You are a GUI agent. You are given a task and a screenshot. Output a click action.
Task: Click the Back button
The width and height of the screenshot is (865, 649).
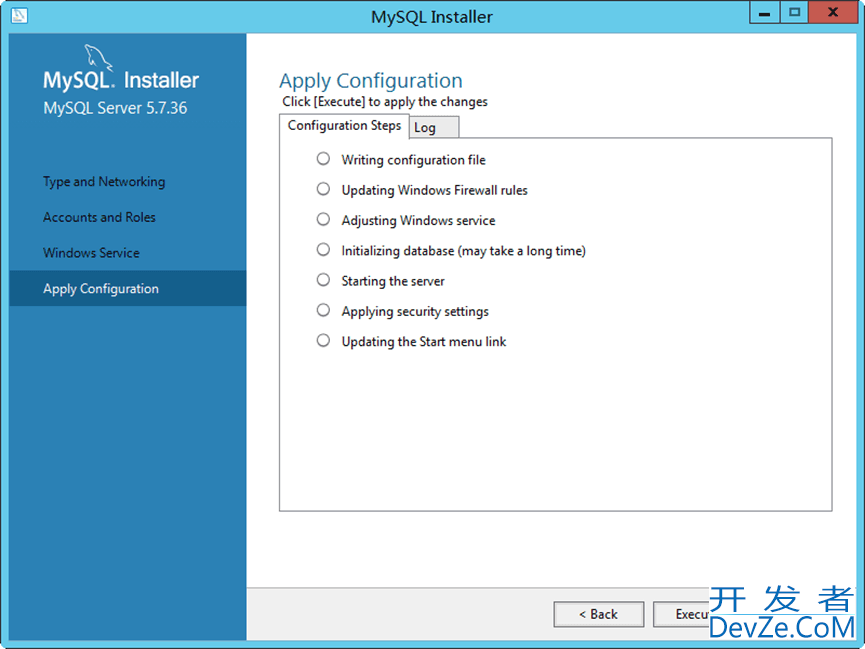coord(599,614)
